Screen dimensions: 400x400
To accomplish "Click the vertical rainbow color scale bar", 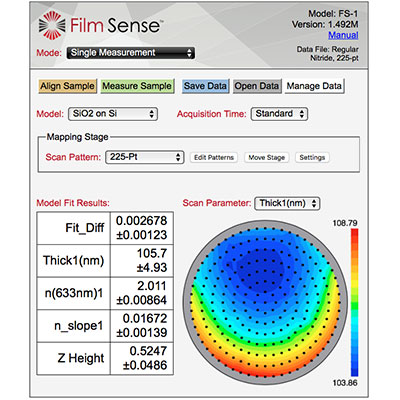I will 354,302.
